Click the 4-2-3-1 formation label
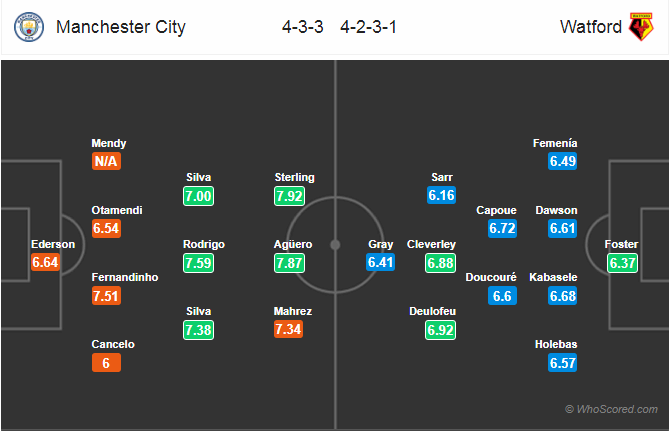Image resolution: width=671 pixels, height=431 pixels. (368, 27)
